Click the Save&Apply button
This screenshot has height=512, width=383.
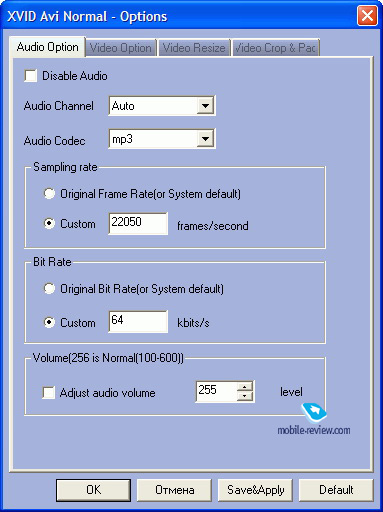tap(255, 490)
